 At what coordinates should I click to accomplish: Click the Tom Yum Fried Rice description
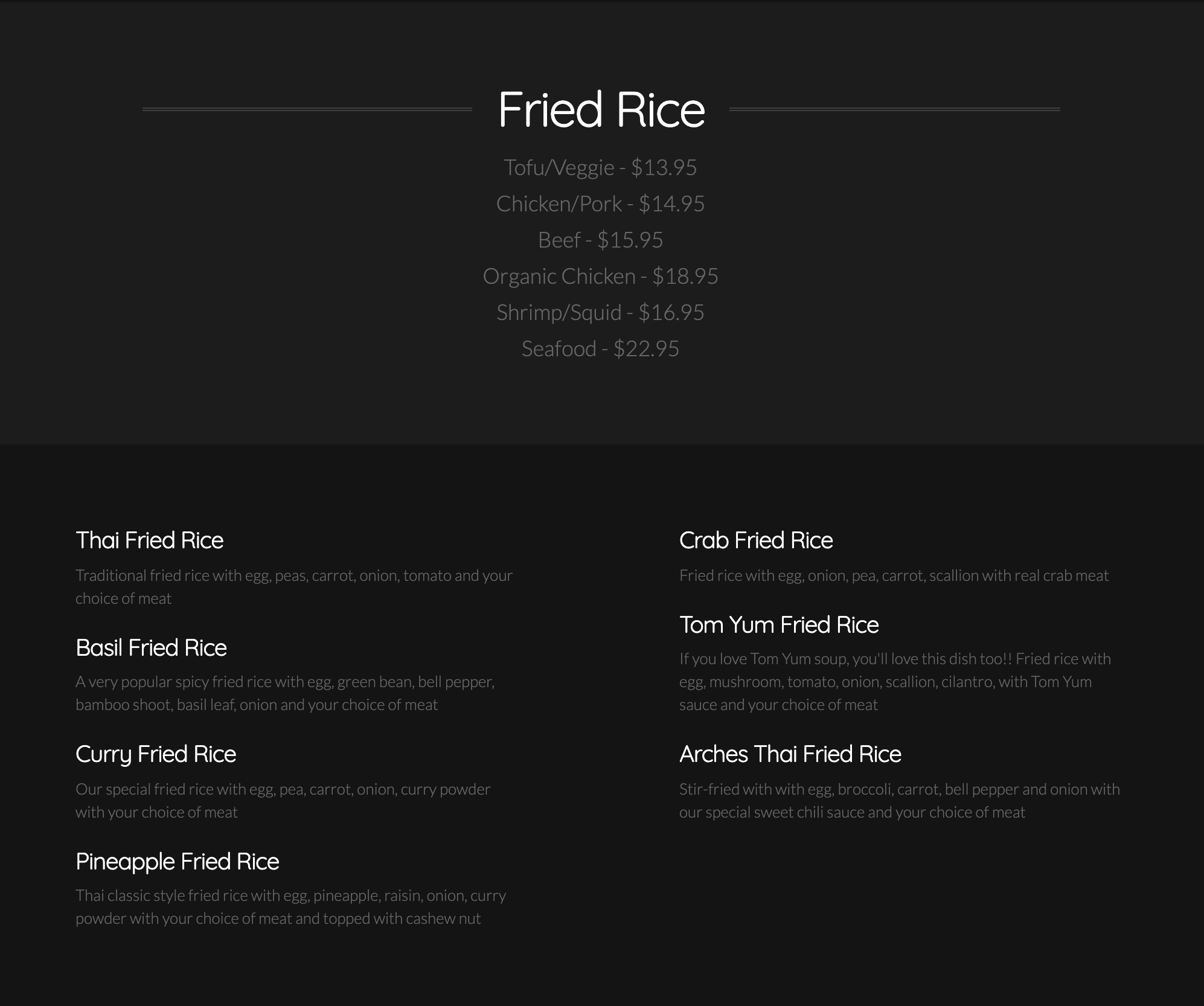[x=894, y=682]
